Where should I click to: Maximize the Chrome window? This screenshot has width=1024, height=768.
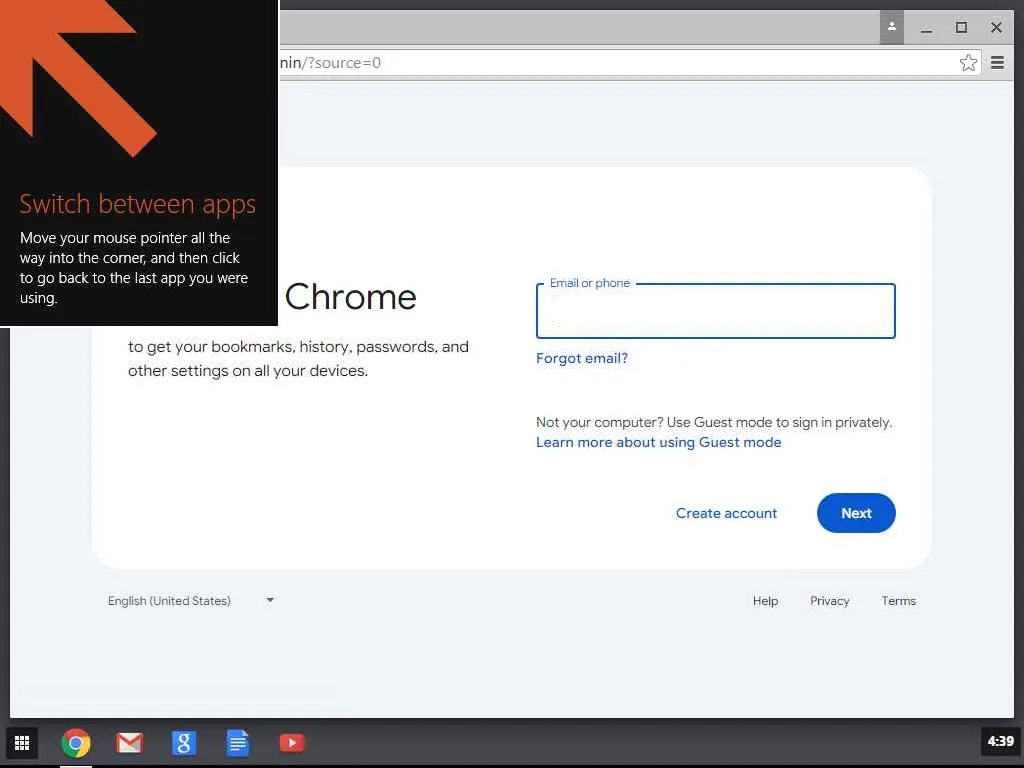point(961,27)
